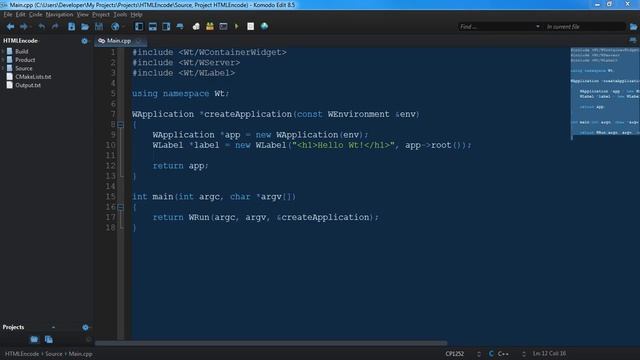The image size is (640, 360).
Task: Click Source in the breadcrumb bar
Action: [53, 354]
